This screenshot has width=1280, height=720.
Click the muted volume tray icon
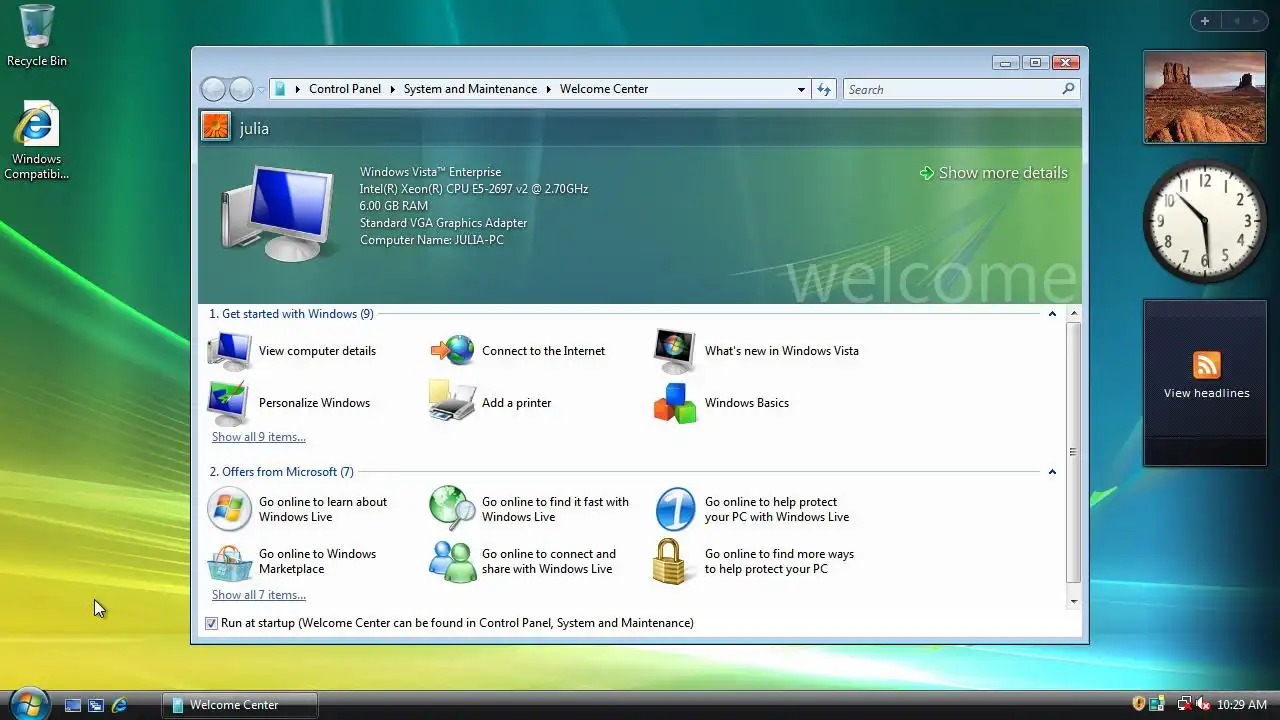pos(1203,704)
